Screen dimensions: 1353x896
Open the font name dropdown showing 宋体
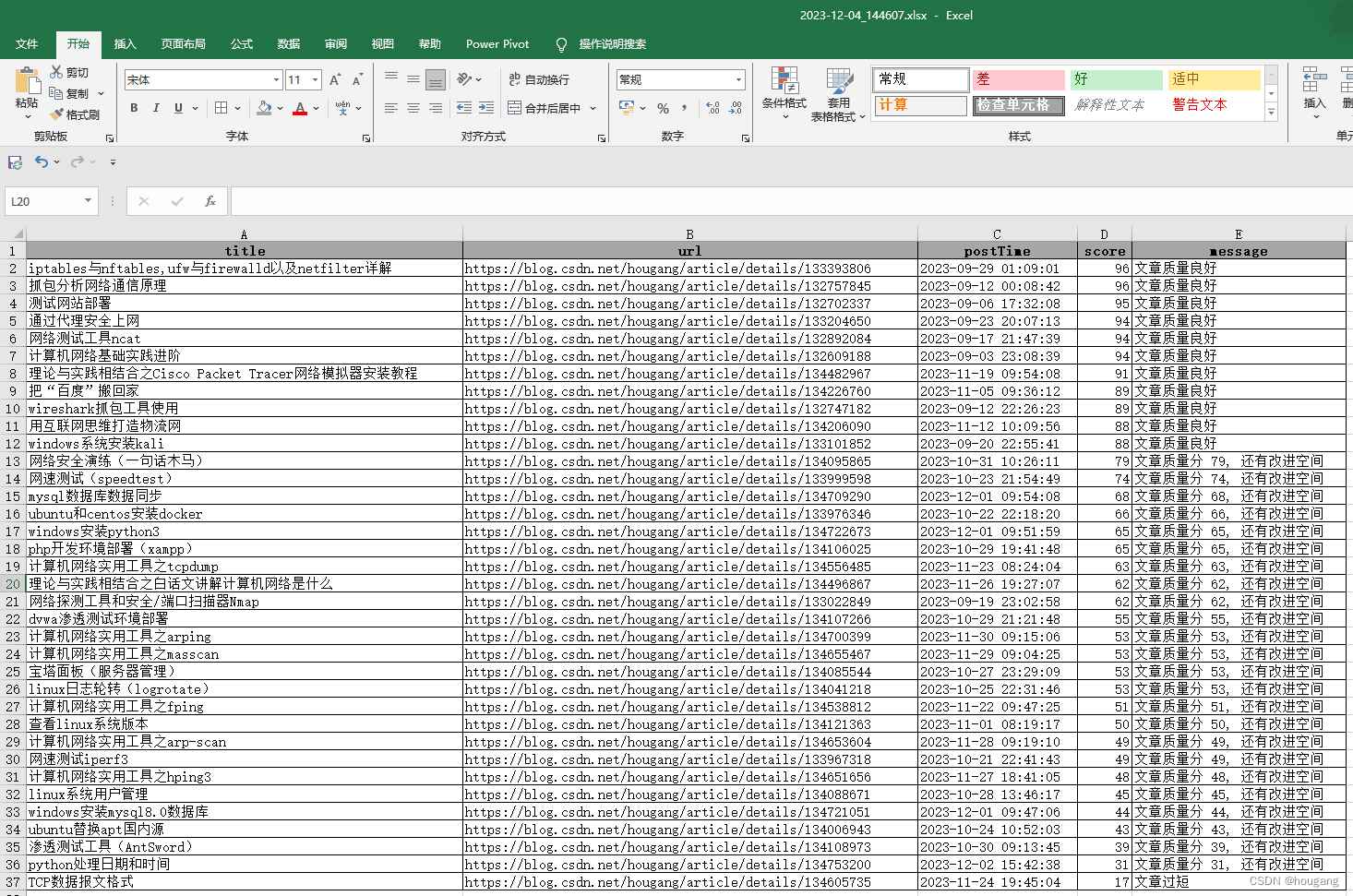tap(276, 80)
